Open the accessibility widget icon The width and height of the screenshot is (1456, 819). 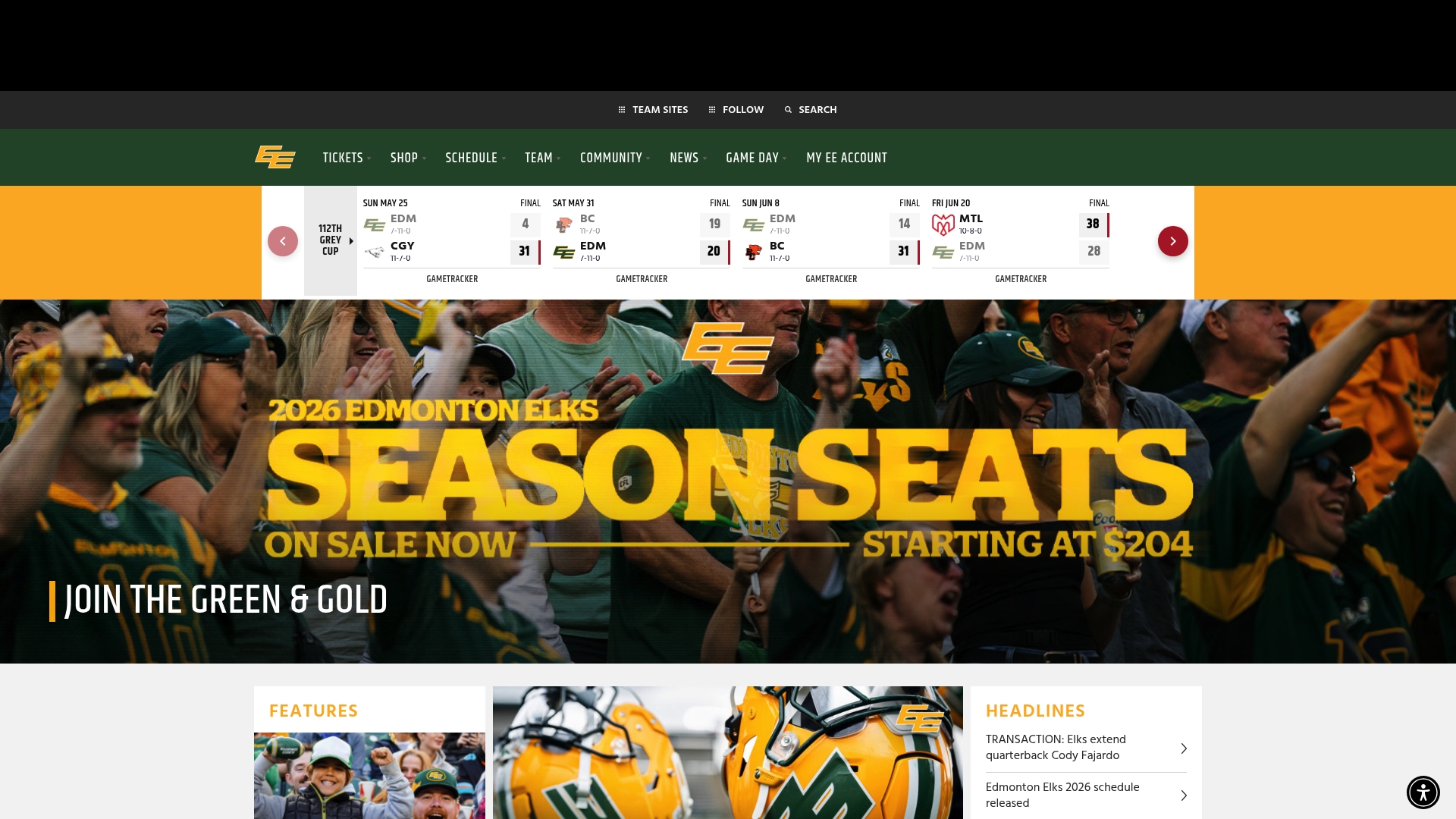click(1423, 792)
